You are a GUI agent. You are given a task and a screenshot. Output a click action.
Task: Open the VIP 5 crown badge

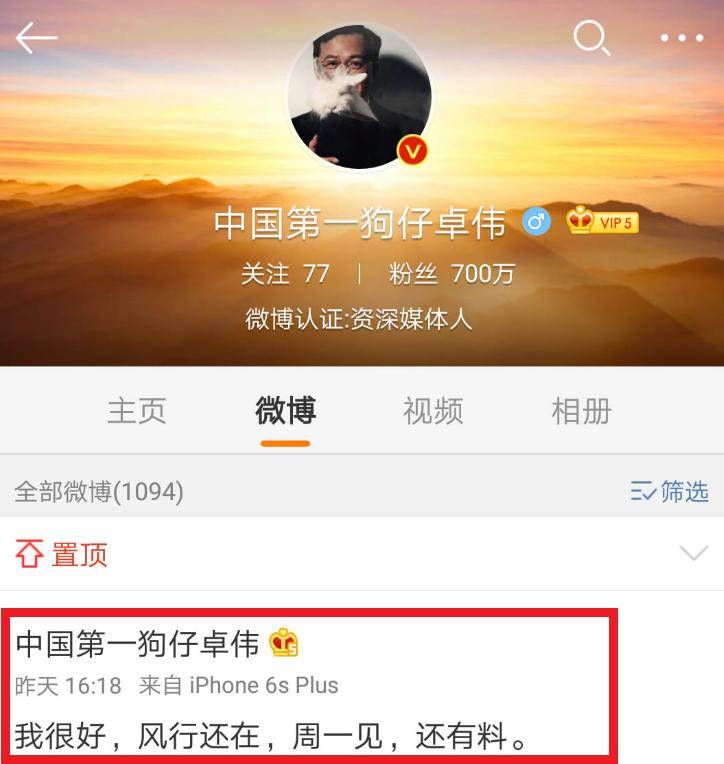pos(602,220)
